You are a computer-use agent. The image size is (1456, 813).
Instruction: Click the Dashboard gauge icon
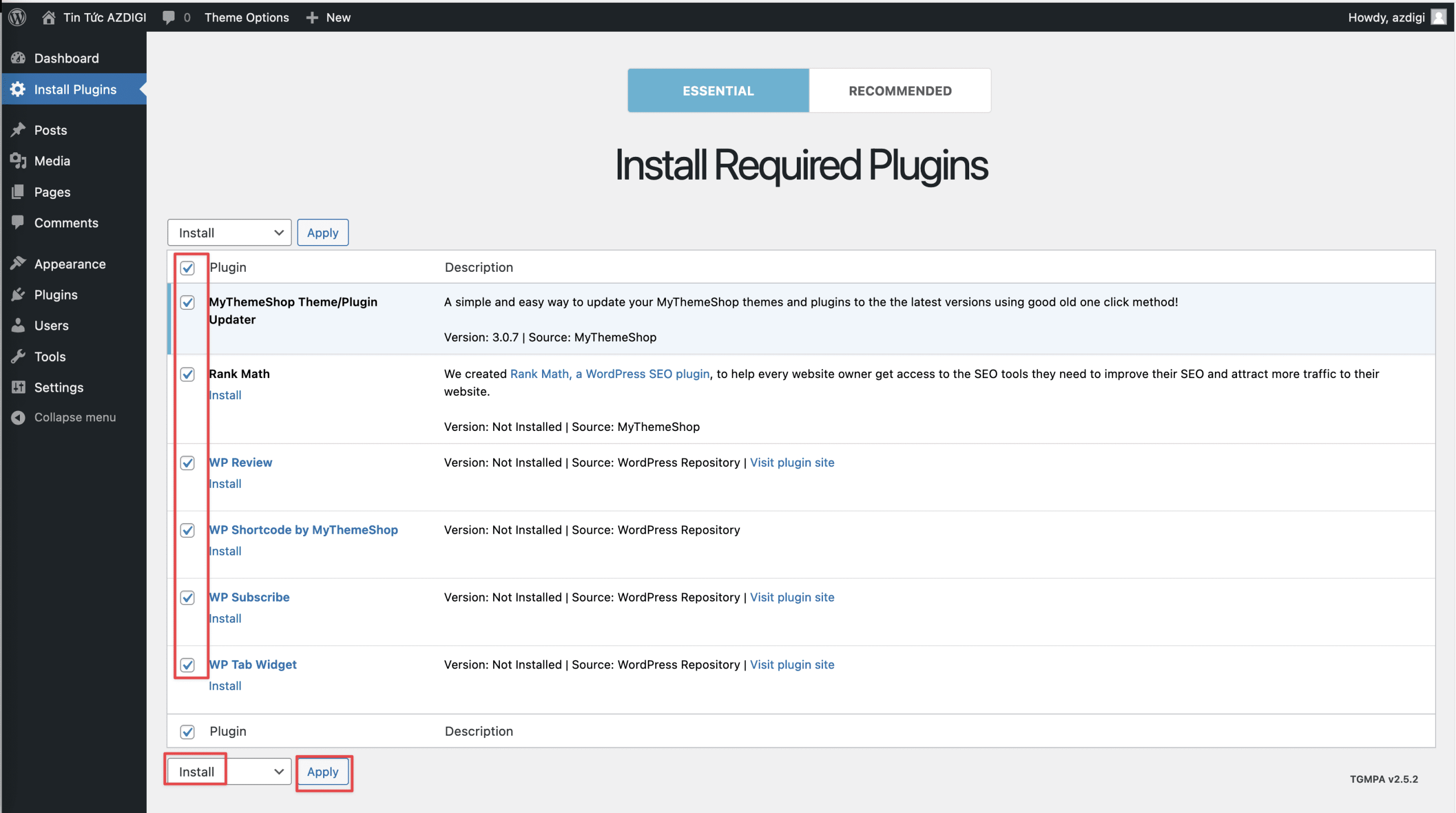coord(18,58)
